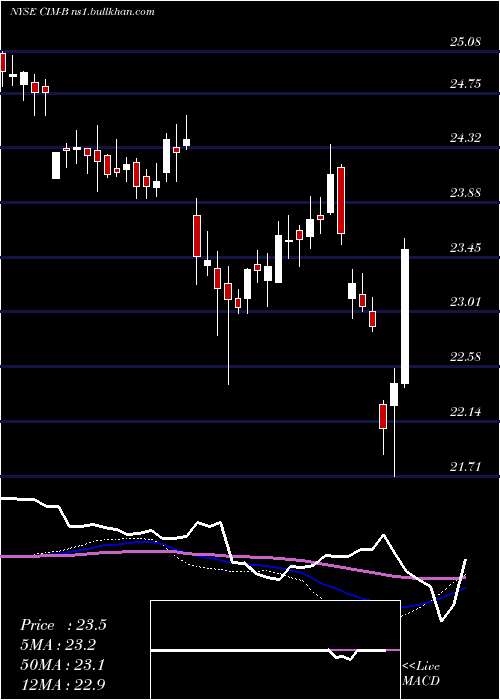Select the '12MA : 22.9' readout
The height and width of the screenshot is (700, 500).
63,685
